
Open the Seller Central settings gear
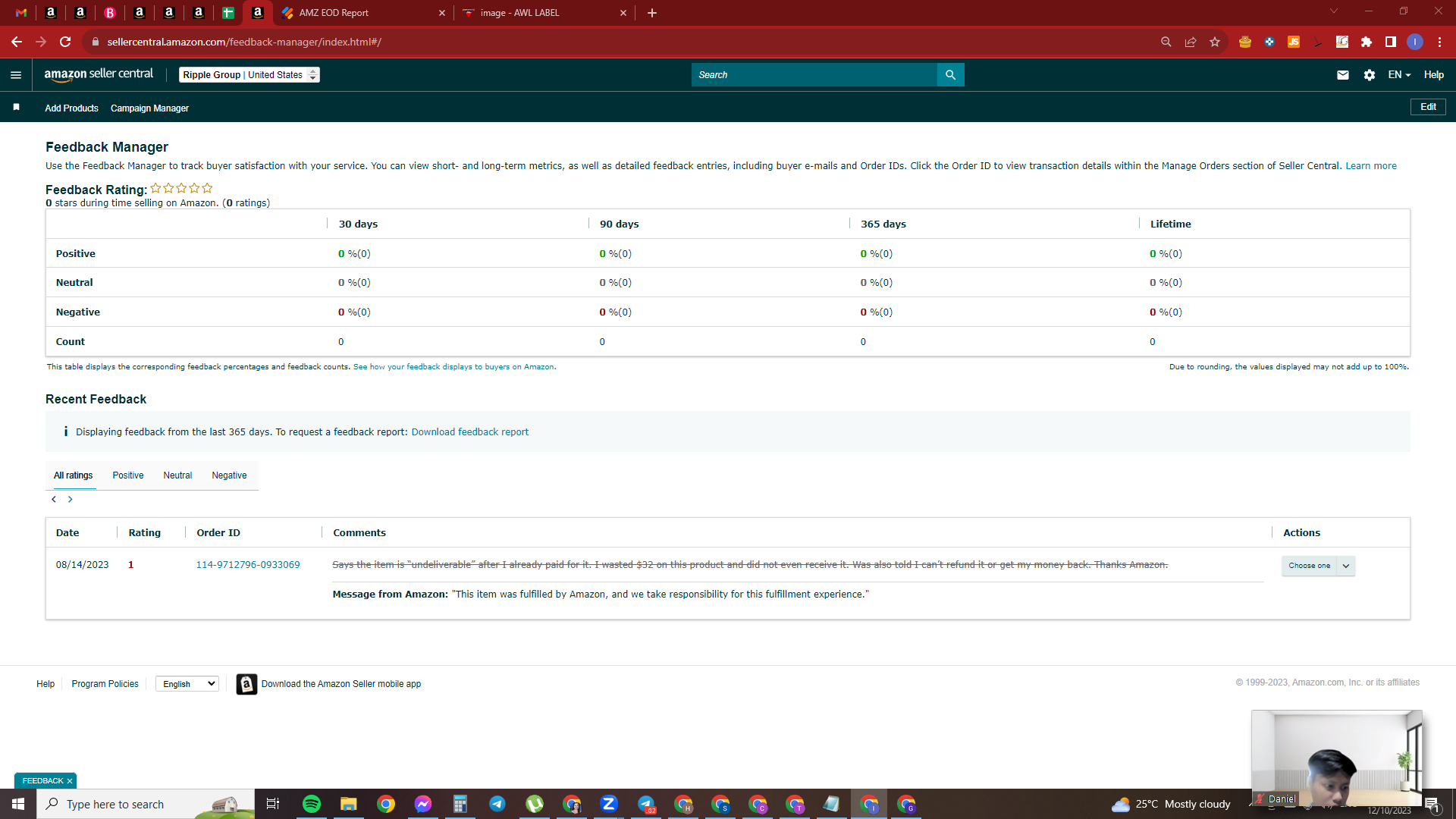(x=1370, y=75)
